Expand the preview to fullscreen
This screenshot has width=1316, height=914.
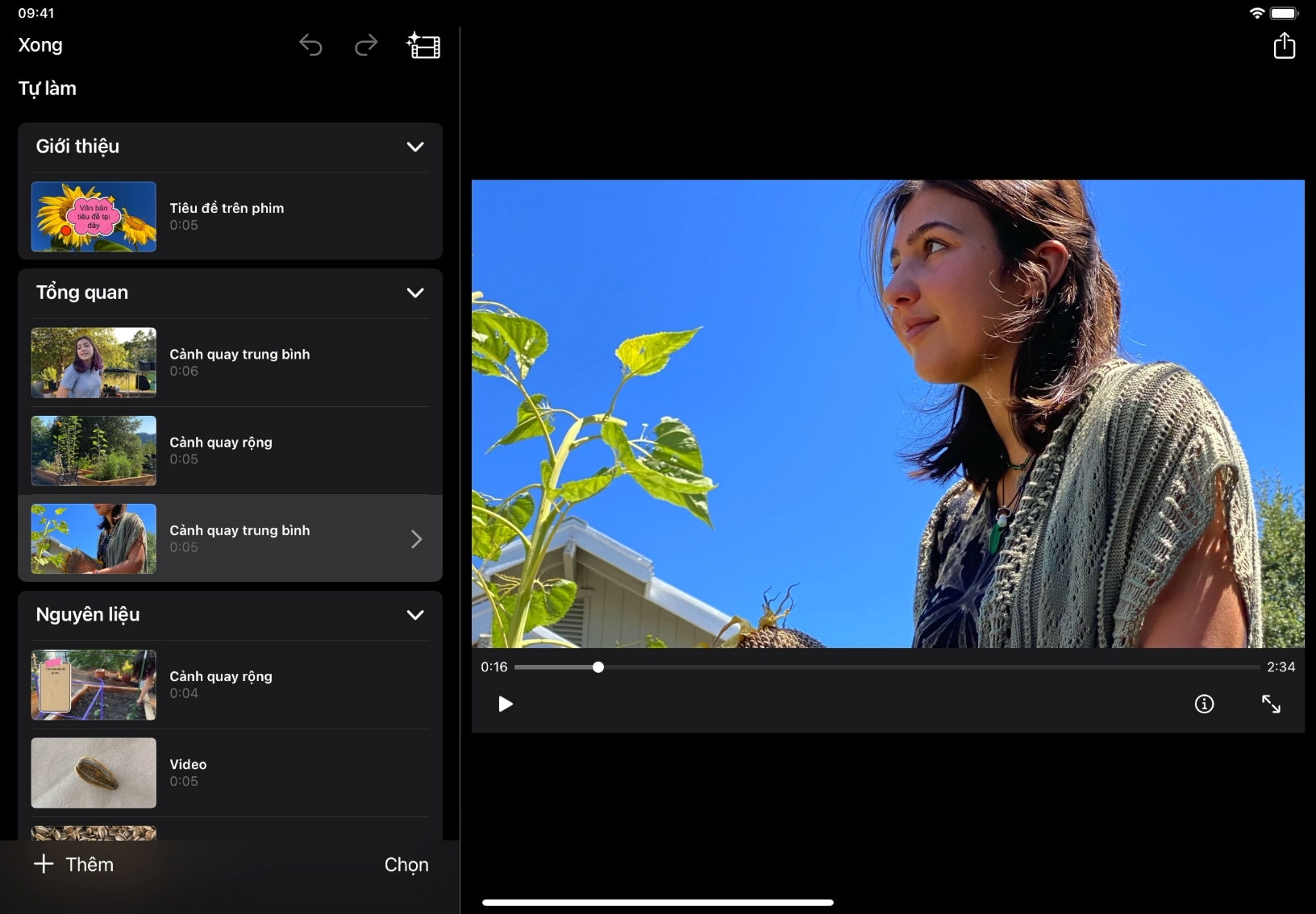[1271, 704]
